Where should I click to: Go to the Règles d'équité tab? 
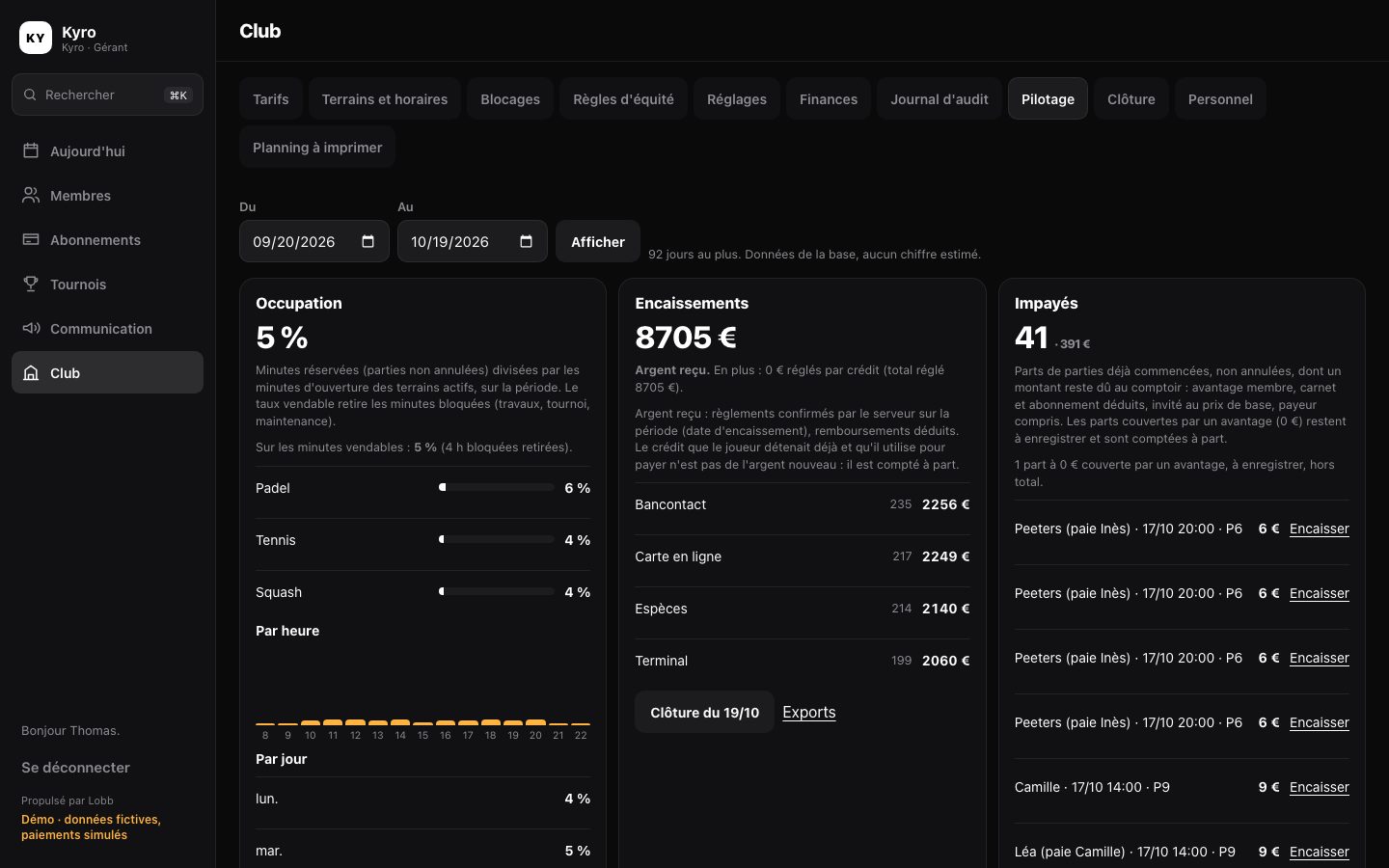pos(623,98)
